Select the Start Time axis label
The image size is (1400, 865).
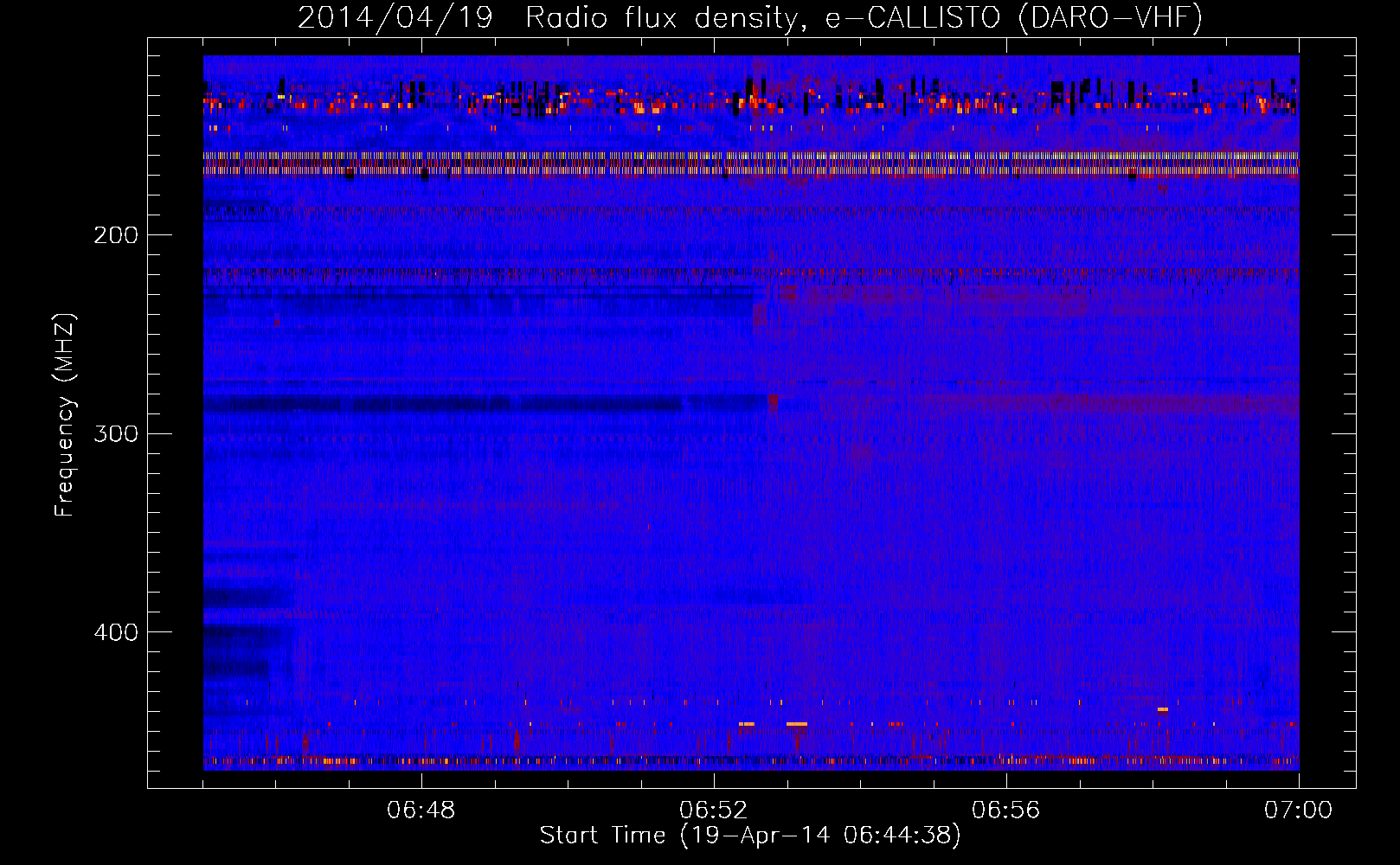click(750, 836)
